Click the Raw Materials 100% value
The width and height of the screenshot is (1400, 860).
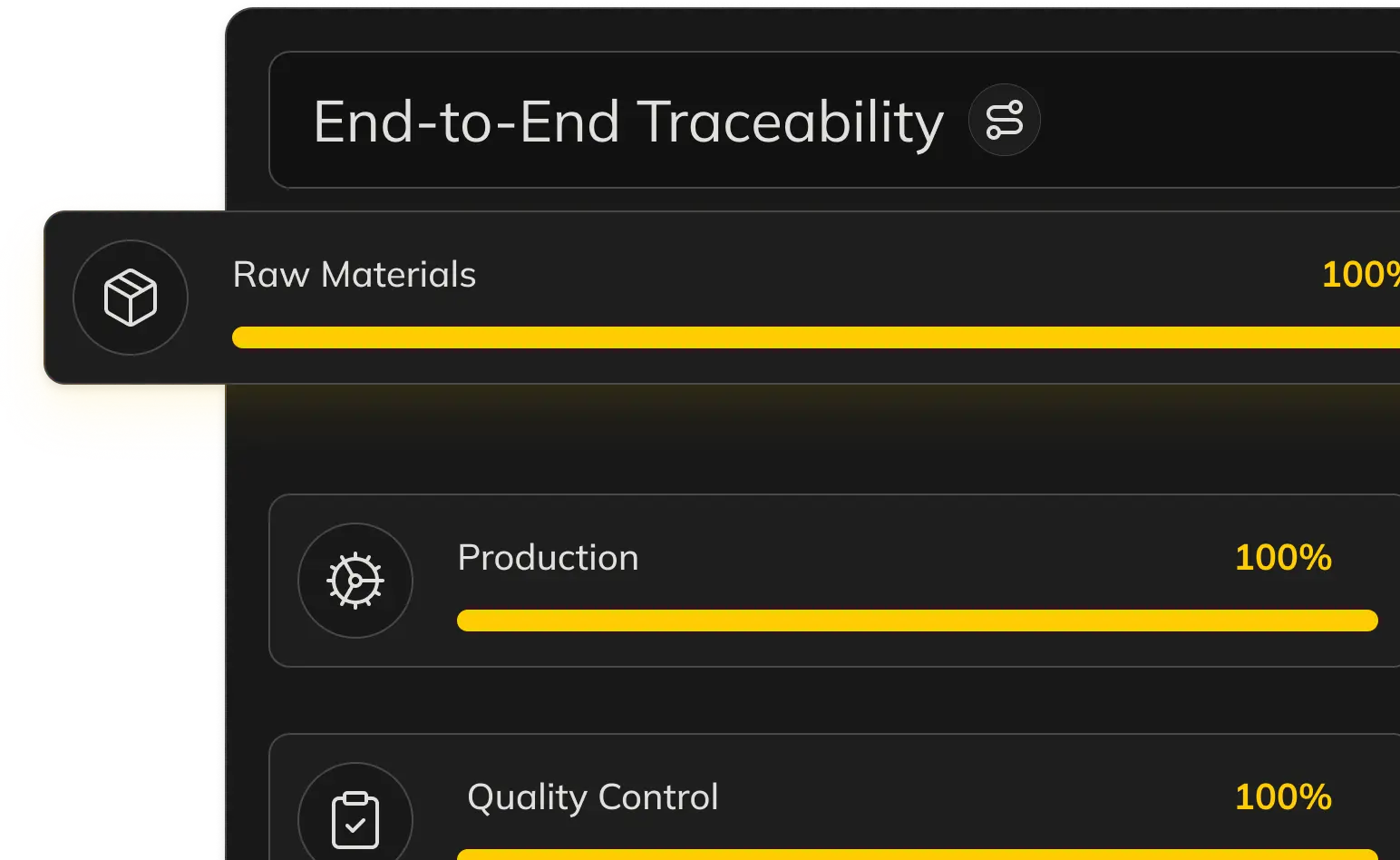tap(1360, 275)
